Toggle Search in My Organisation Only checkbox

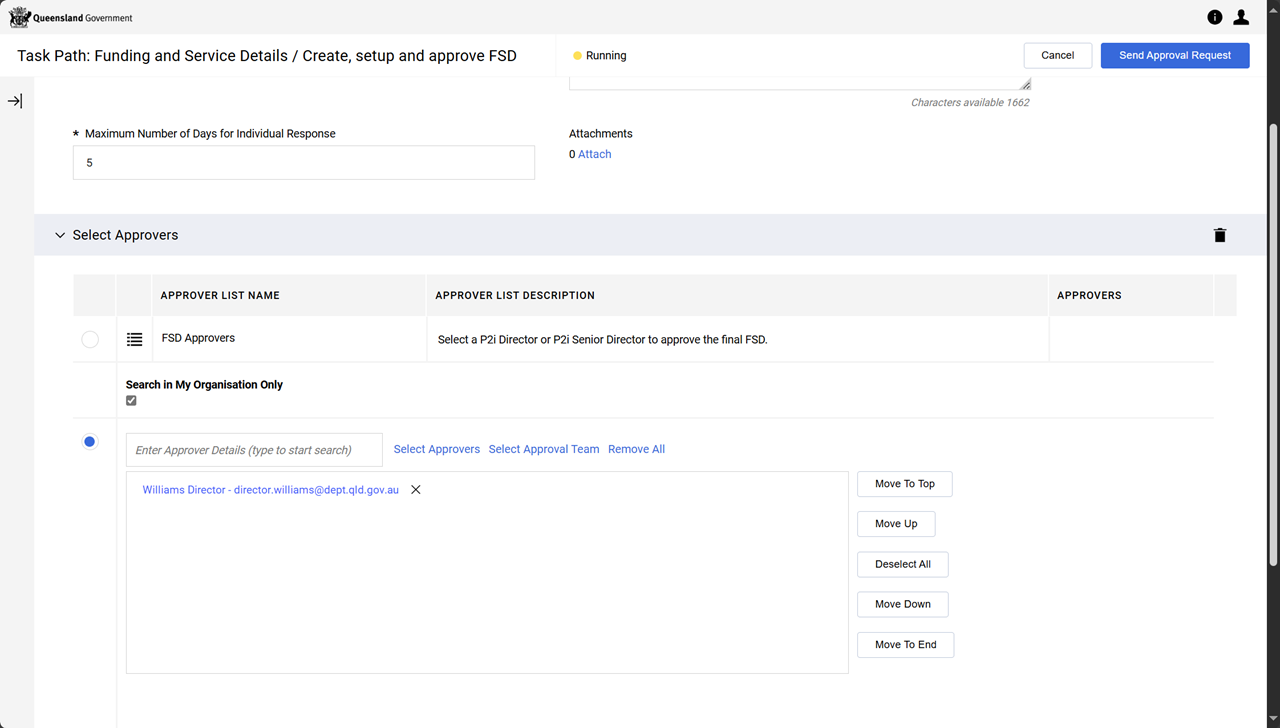131,401
